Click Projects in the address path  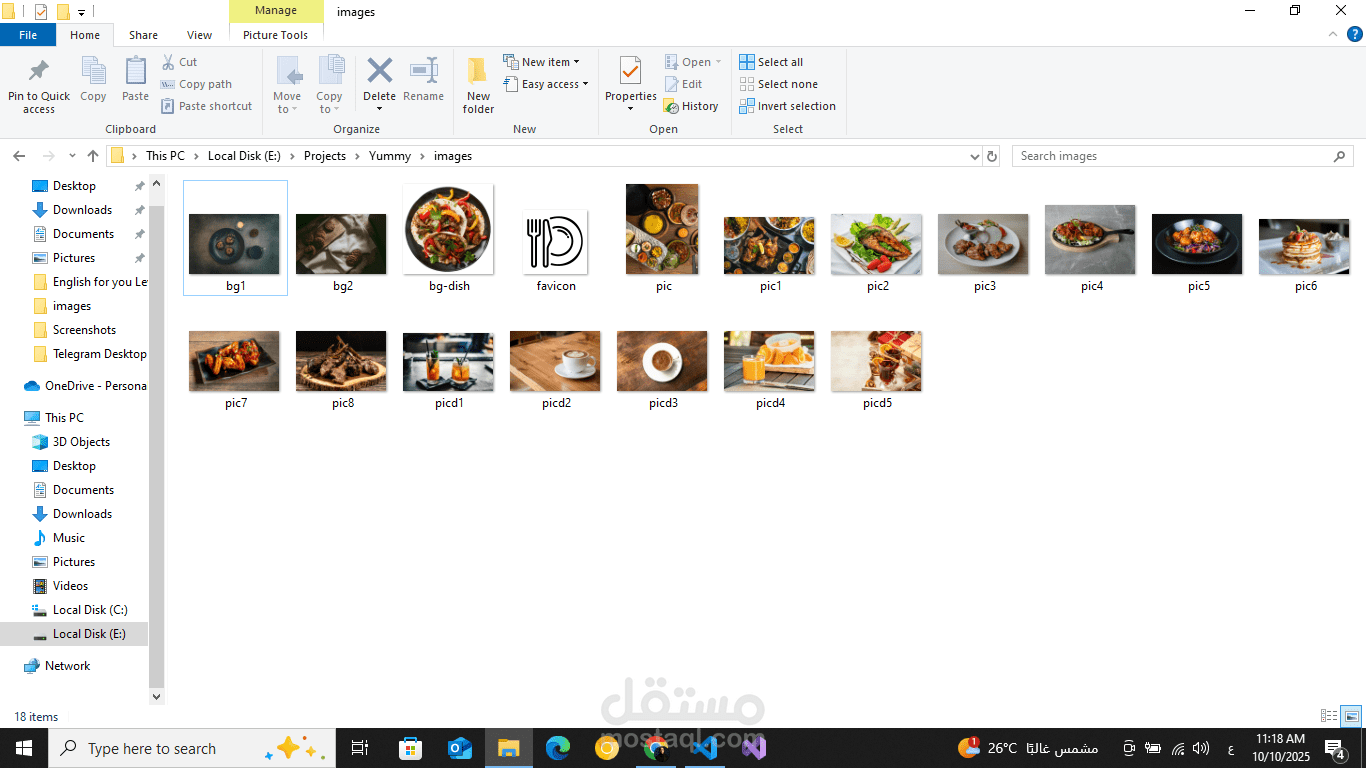pyautogui.click(x=325, y=156)
